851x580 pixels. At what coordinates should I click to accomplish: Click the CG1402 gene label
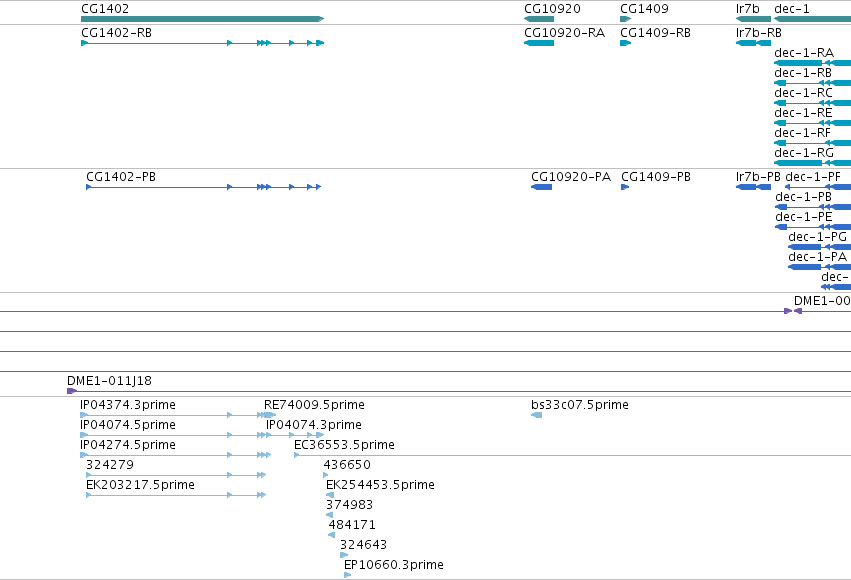click(x=105, y=9)
